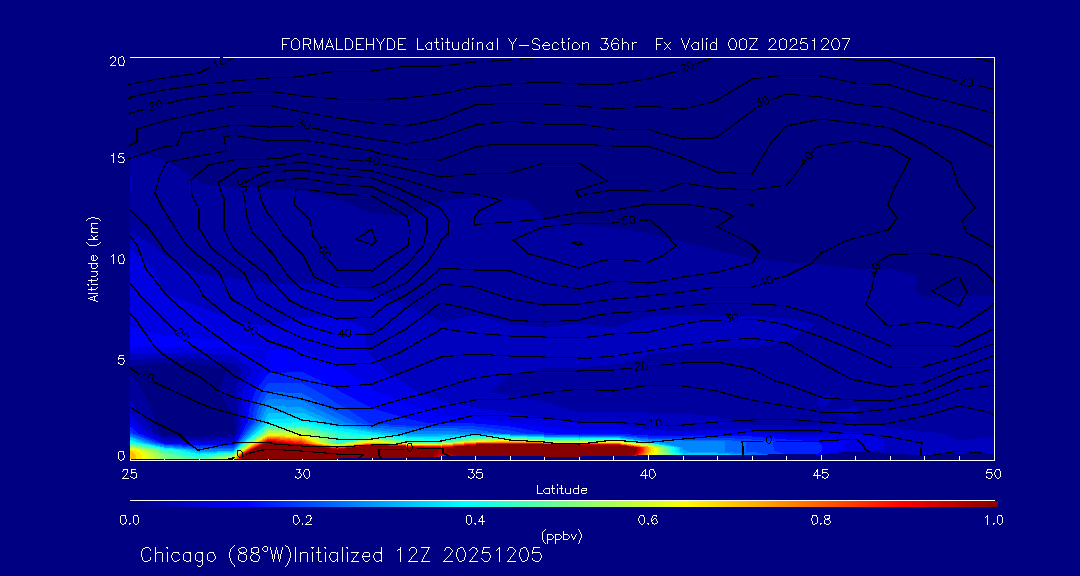Click the 'Fx Valid 00Z 20251207' title portion

[752, 44]
